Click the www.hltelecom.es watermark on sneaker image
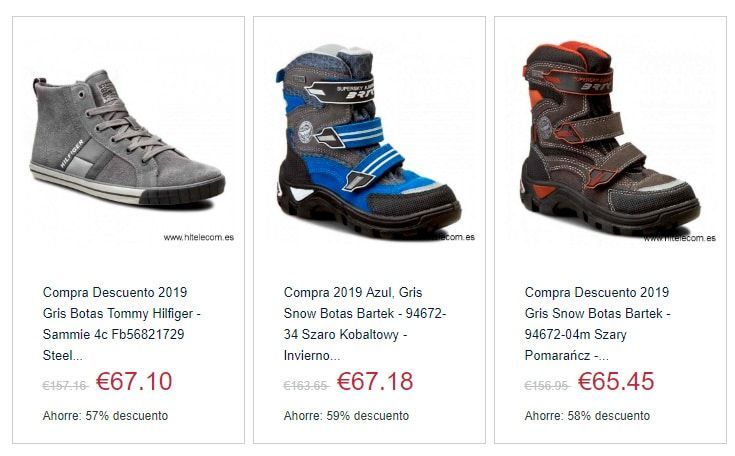This screenshot has height=456, width=735. coord(199,237)
